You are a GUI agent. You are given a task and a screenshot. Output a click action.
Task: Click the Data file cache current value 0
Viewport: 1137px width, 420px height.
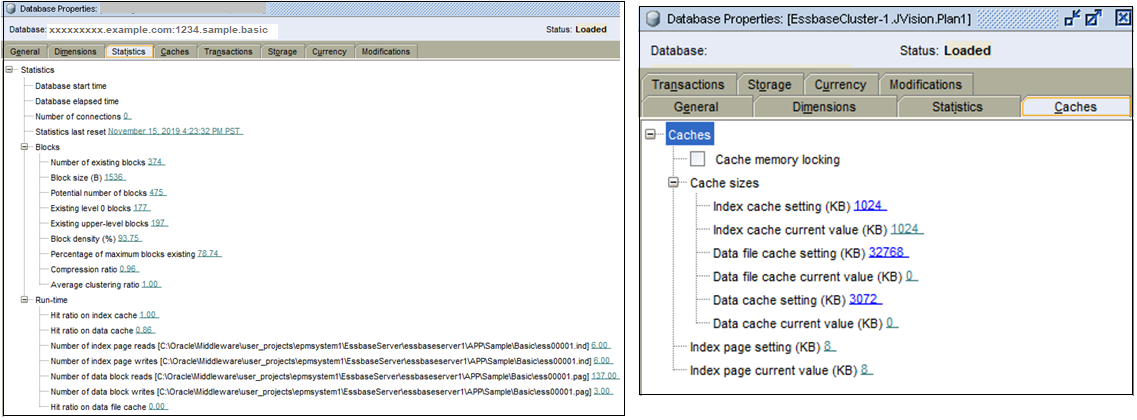click(x=911, y=277)
